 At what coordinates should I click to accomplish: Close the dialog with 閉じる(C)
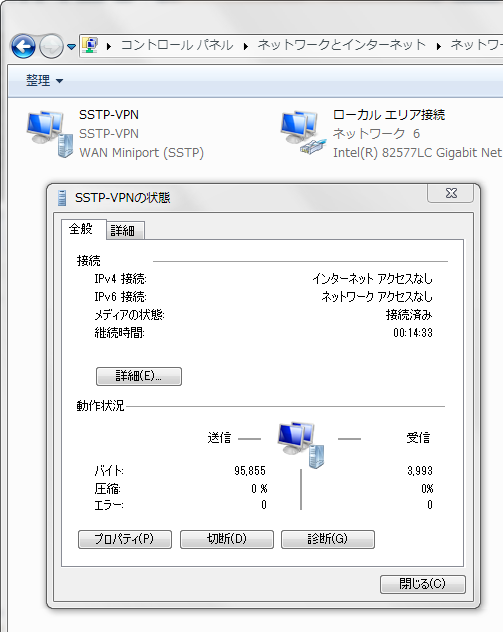(422, 584)
